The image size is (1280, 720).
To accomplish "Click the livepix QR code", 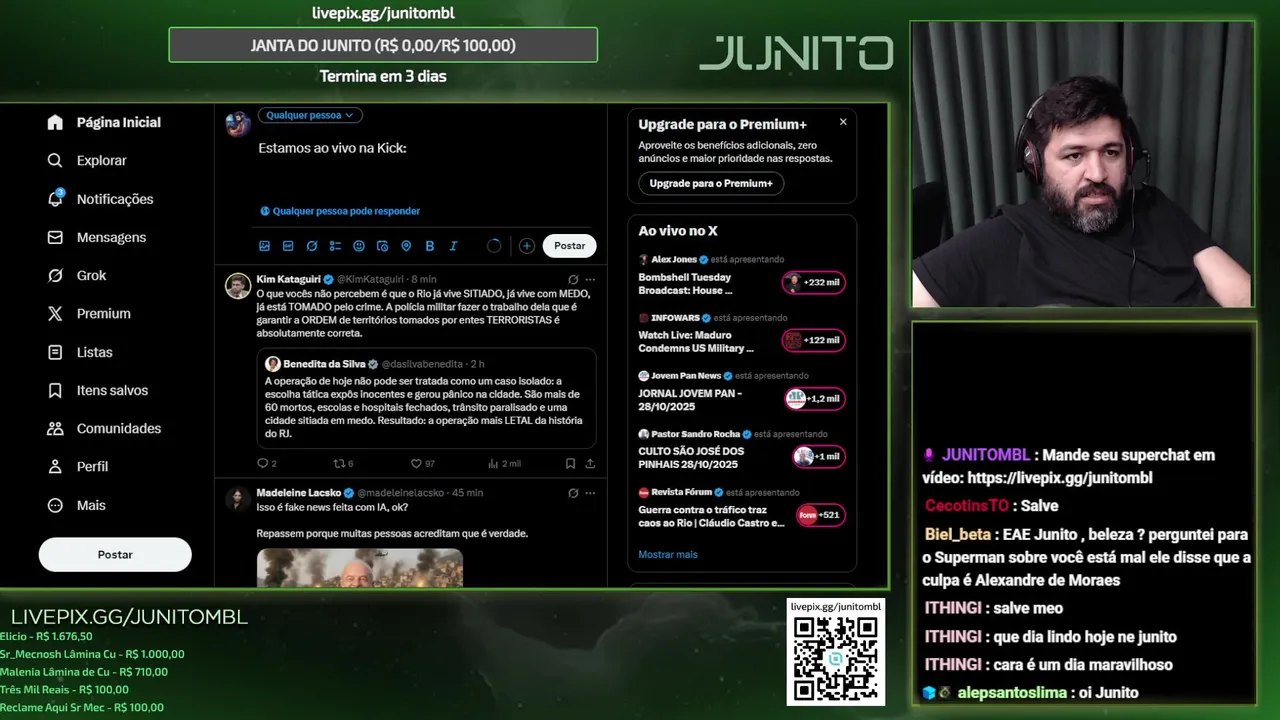I will point(835,658).
